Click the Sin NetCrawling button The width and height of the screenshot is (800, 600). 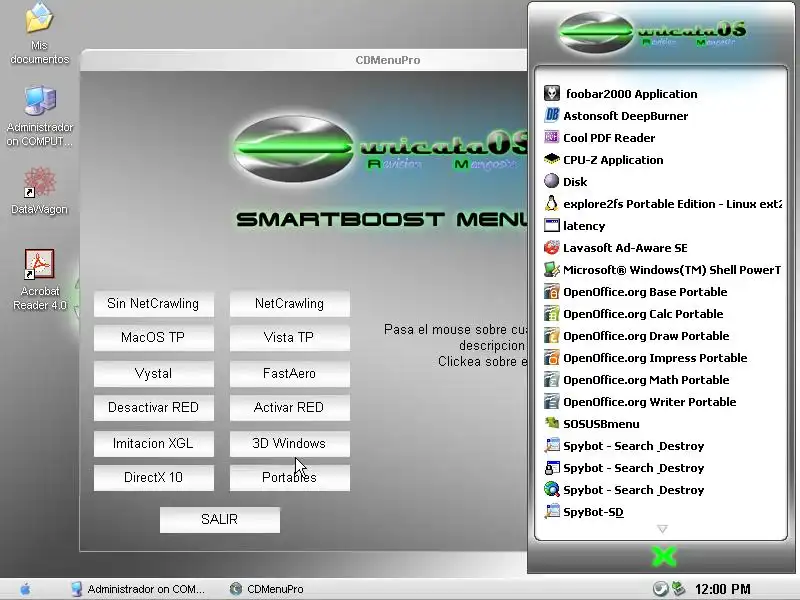[x=154, y=304]
